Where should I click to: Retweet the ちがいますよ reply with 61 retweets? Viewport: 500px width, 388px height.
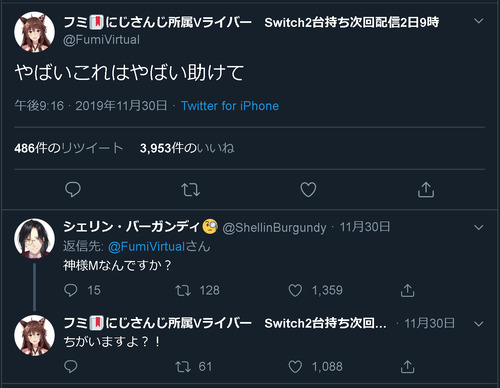183,367
